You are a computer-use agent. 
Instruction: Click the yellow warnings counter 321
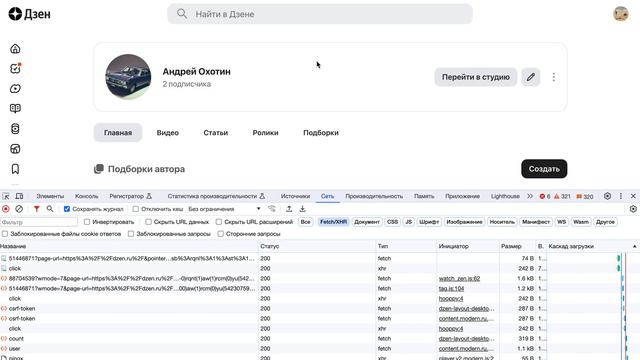pyautogui.click(x=562, y=196)
